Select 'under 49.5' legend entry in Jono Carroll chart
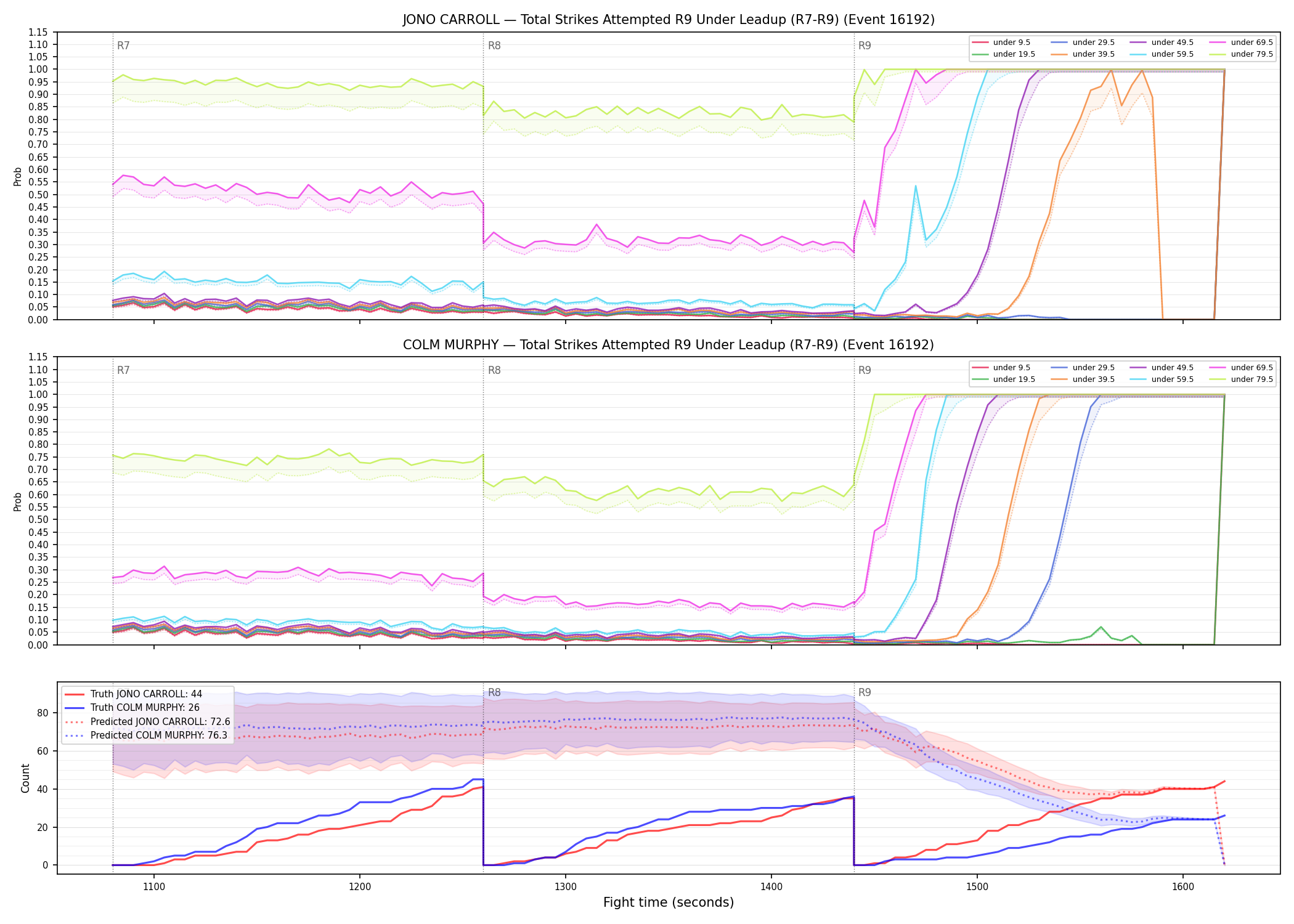 click(x=1162, y=43)
